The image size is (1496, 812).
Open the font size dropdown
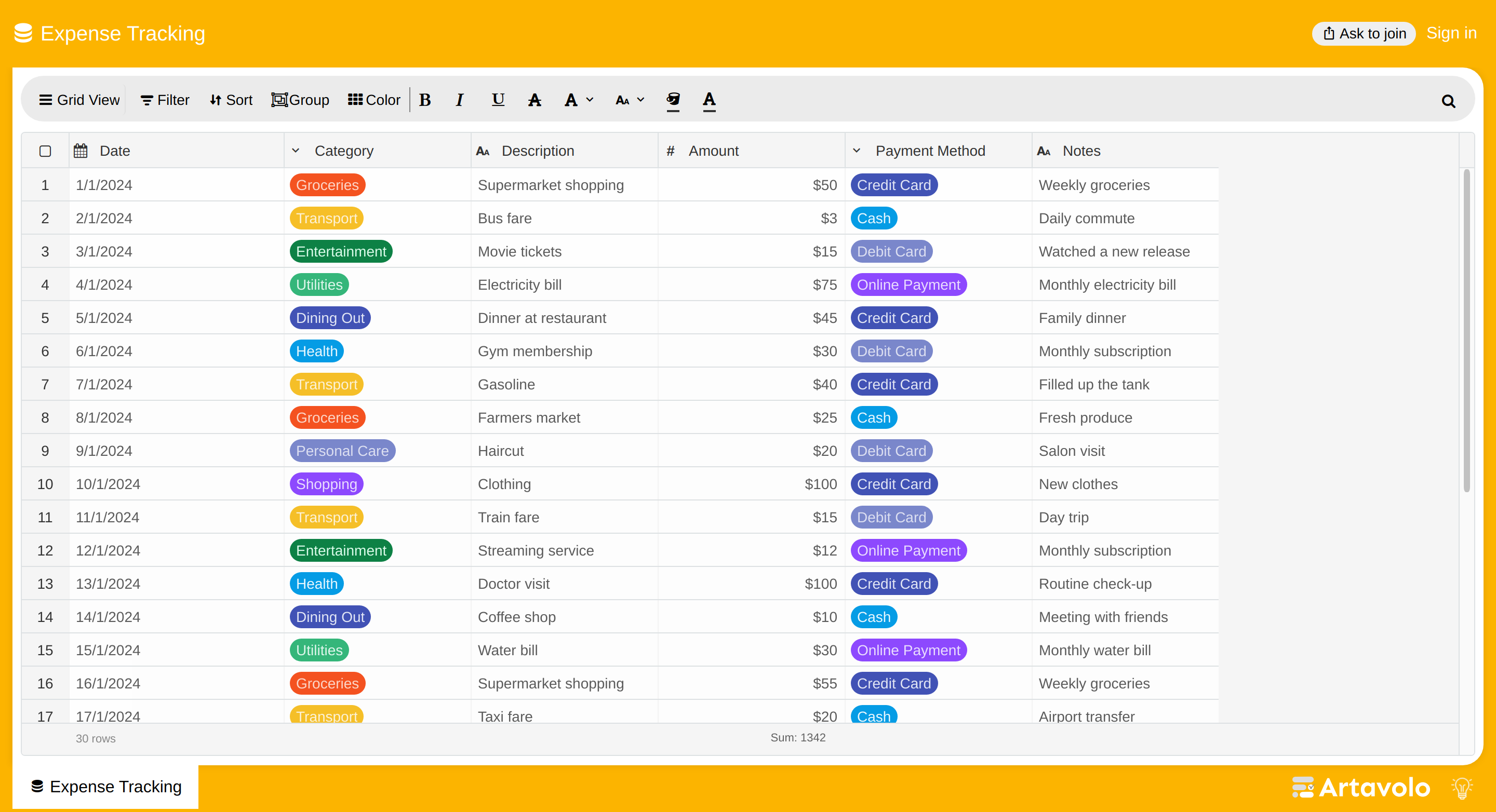click(x=630, y=100)
